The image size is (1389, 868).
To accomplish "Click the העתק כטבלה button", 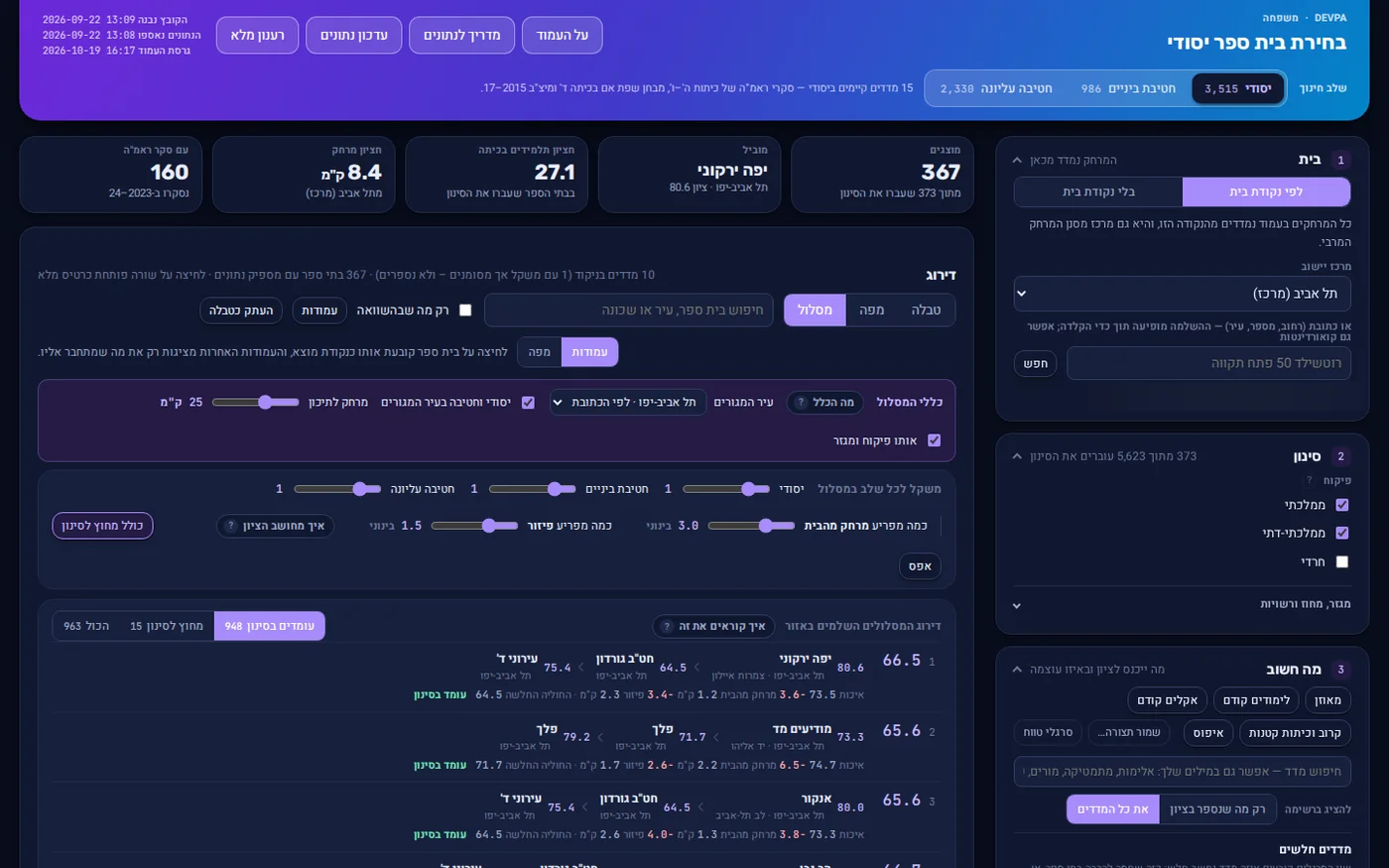I will (x=241, y=310).
